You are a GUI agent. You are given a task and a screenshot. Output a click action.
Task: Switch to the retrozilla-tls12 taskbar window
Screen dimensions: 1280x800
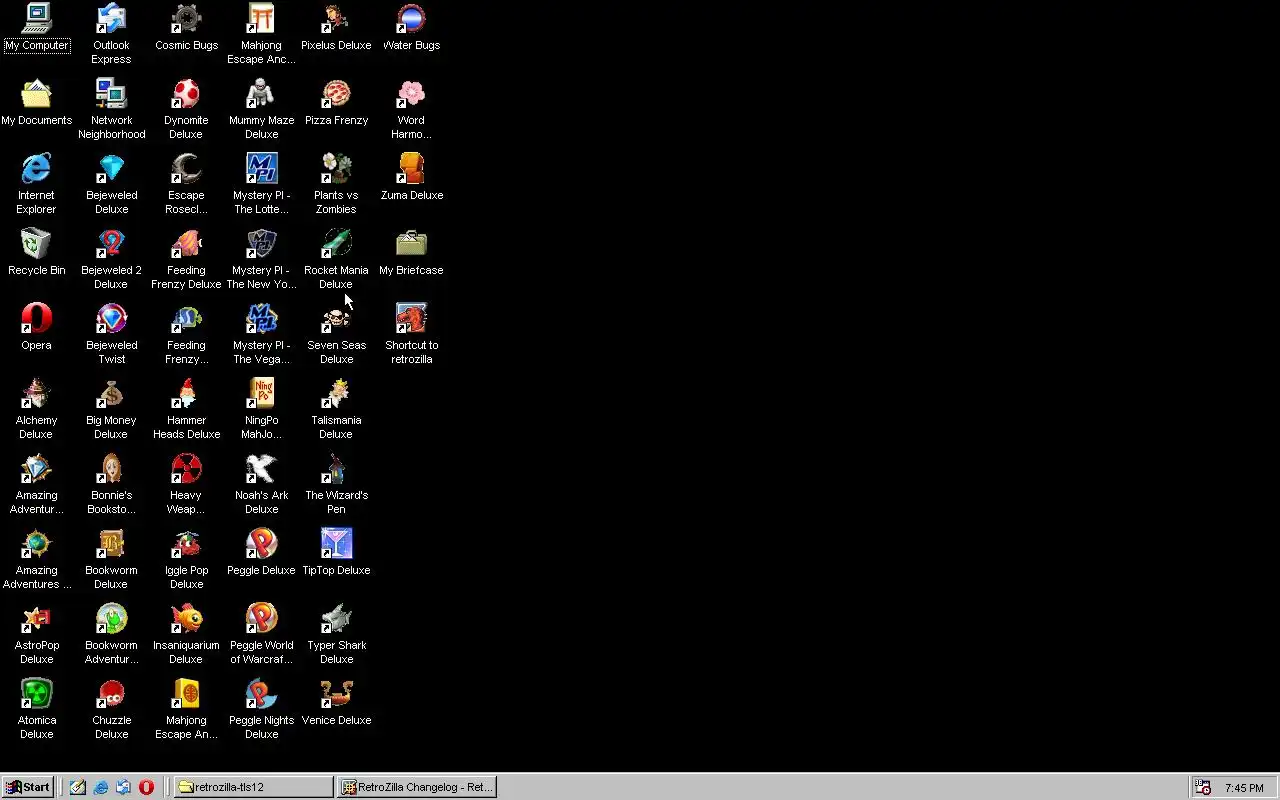coord(253,787)
